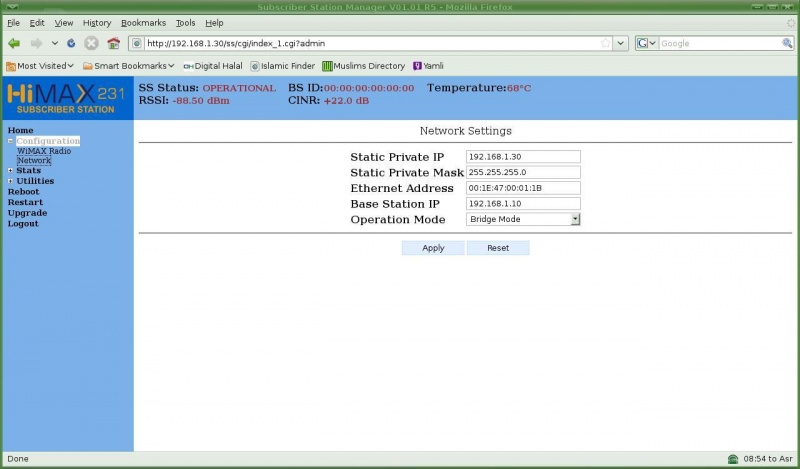Click the Static Private IP field

point(523,157)
